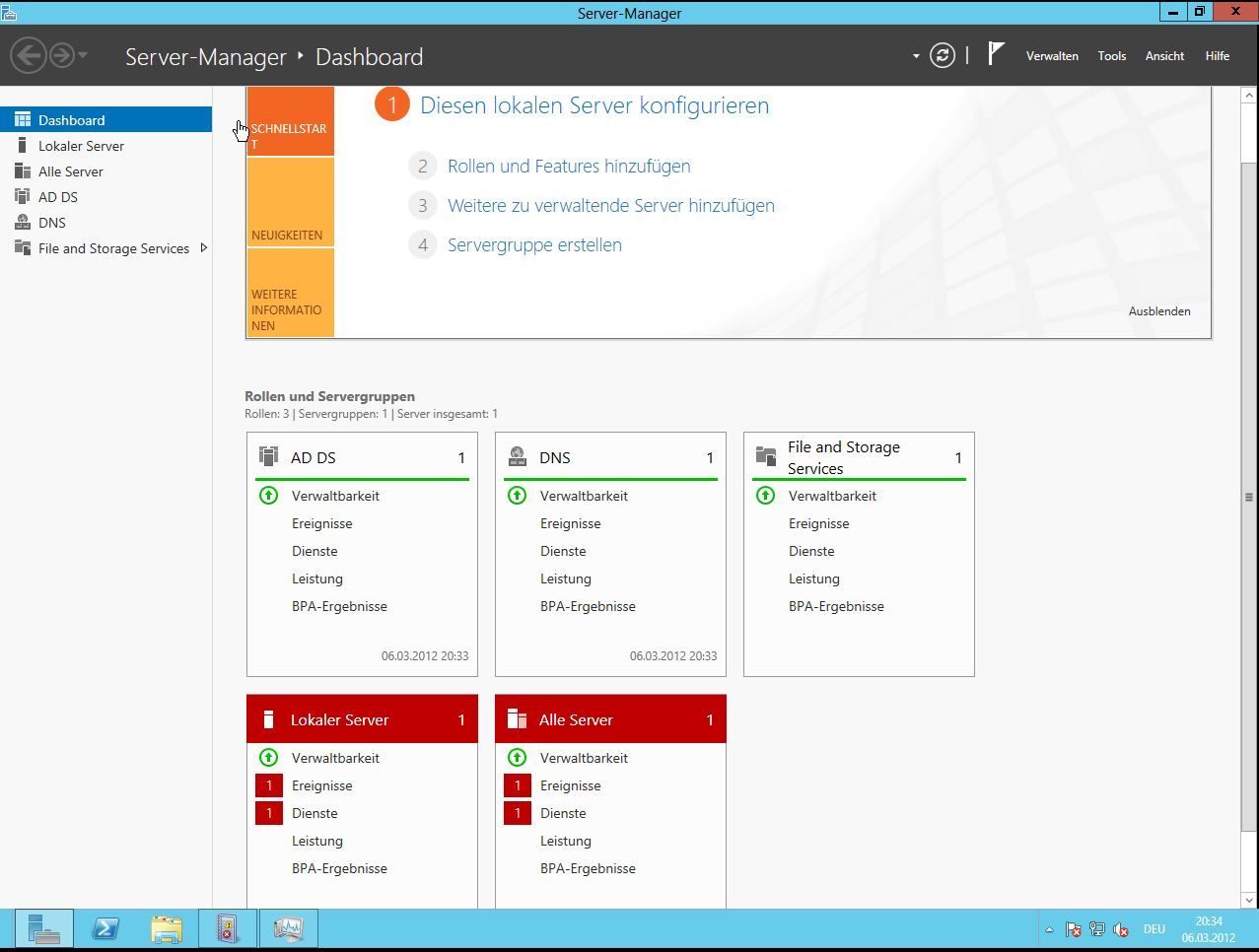Click the DEU language indicator
The width and height of the screenshot is (1259, 952).
pyautogui.click(x=1154, y=929)
